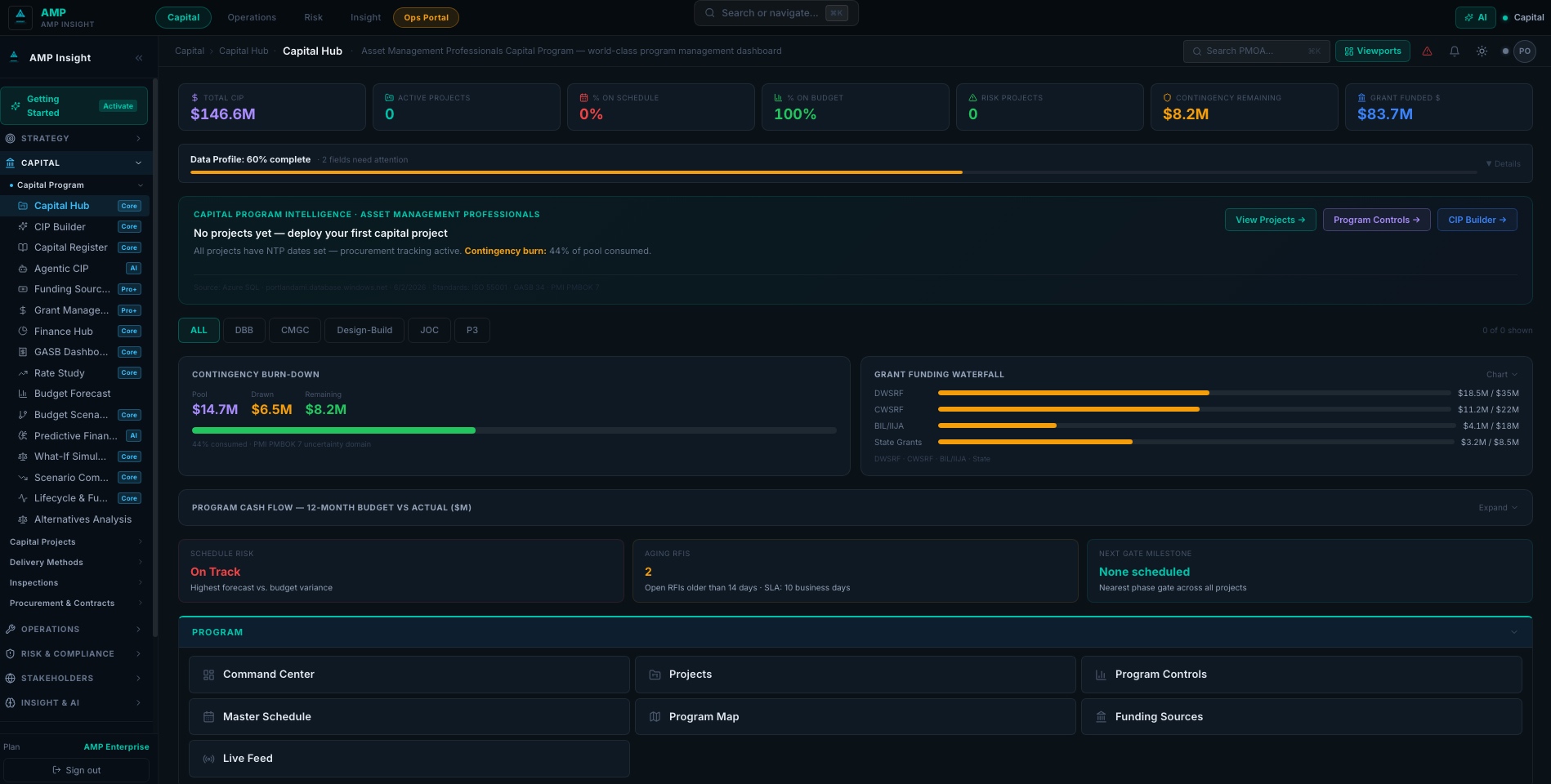The width and height of the screenshot is (1551, 784).
Task: Click the AI assistant button
Action: [x=1475, y=17]
